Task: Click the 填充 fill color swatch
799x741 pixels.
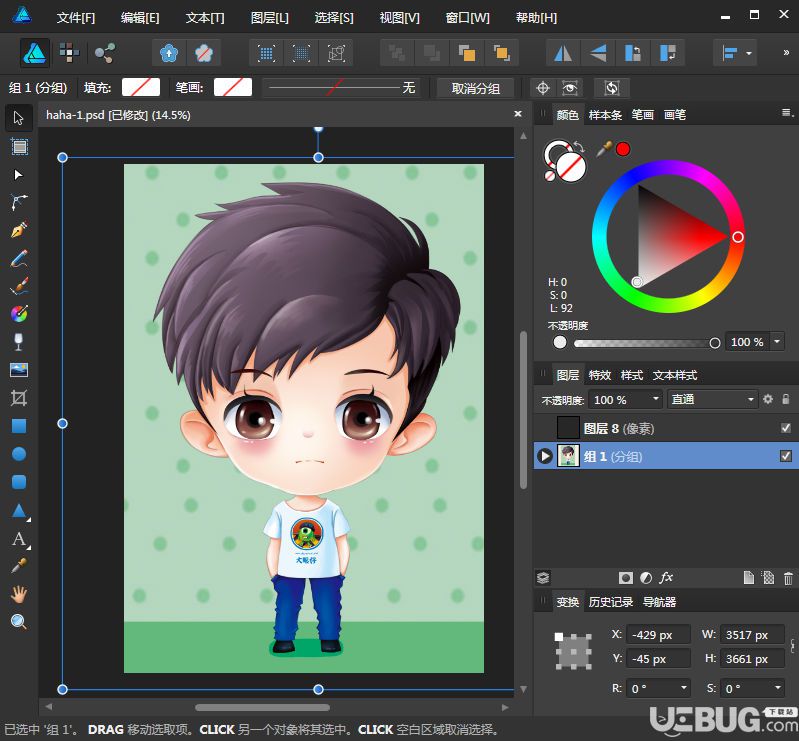Action: (x=141, y=87)
